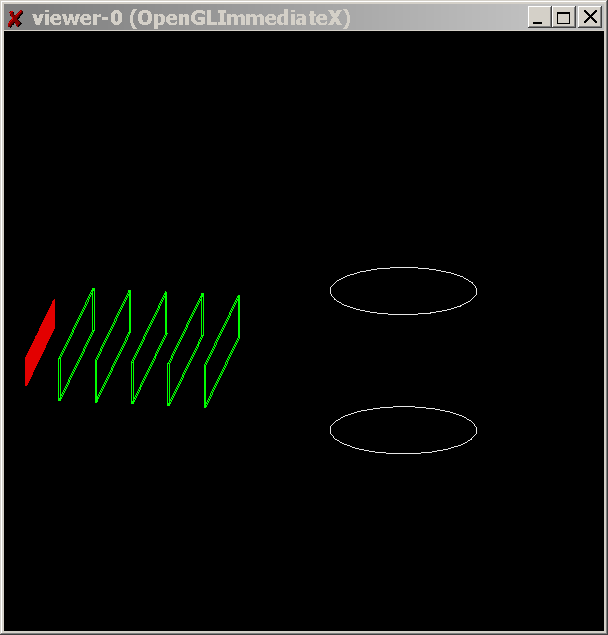608x635 pixels.
Task: Click black space midway between the two ellipses
Action: 403,360
